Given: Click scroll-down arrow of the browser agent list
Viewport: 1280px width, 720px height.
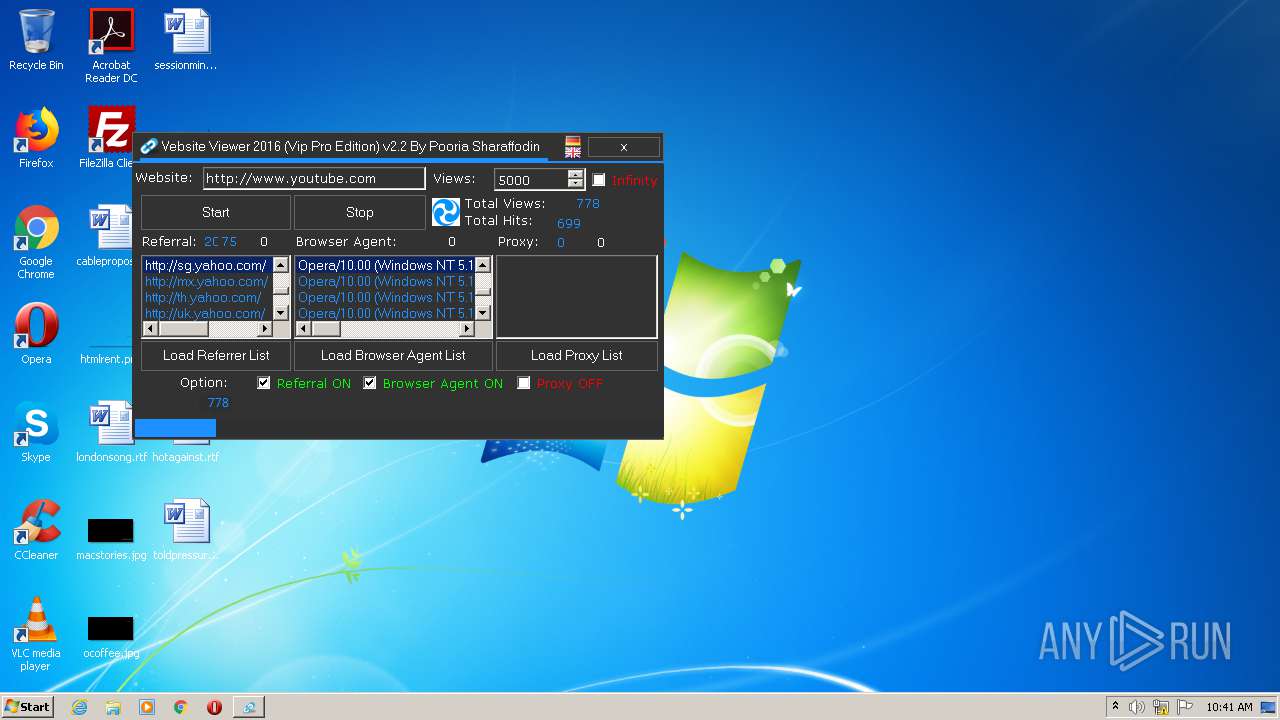Looking at the screenshot, I should (x=483, y=313).
